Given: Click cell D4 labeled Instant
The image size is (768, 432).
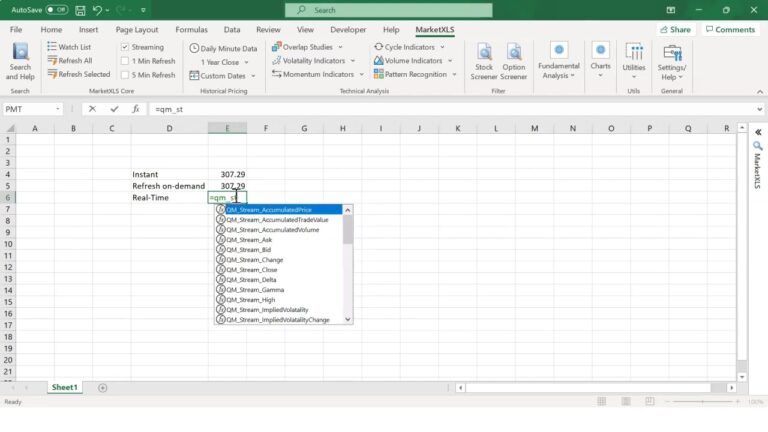Looking at the screenshot, I should pos(169,174).
